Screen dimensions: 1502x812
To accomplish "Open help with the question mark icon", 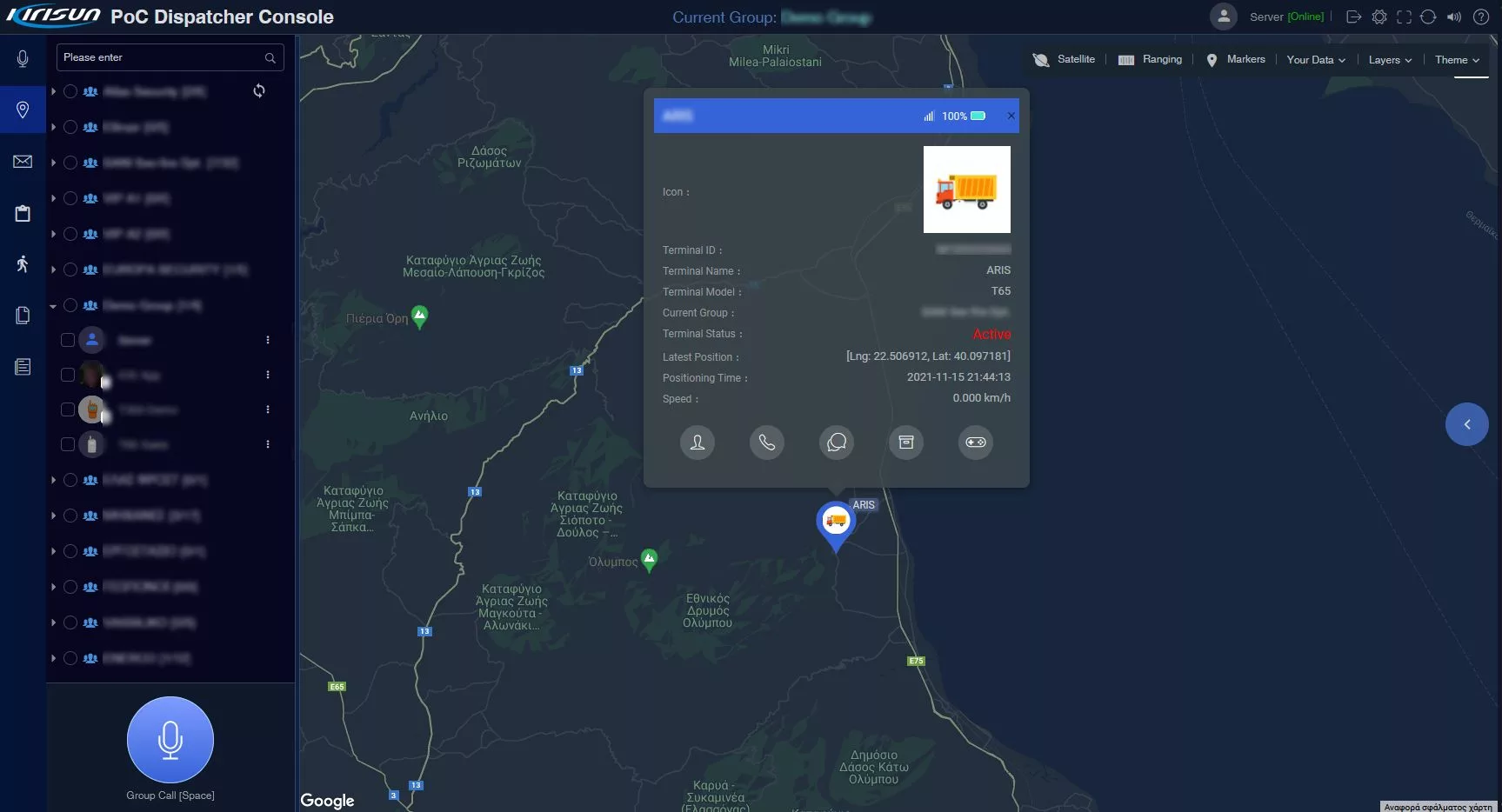I will (1481, 17).
